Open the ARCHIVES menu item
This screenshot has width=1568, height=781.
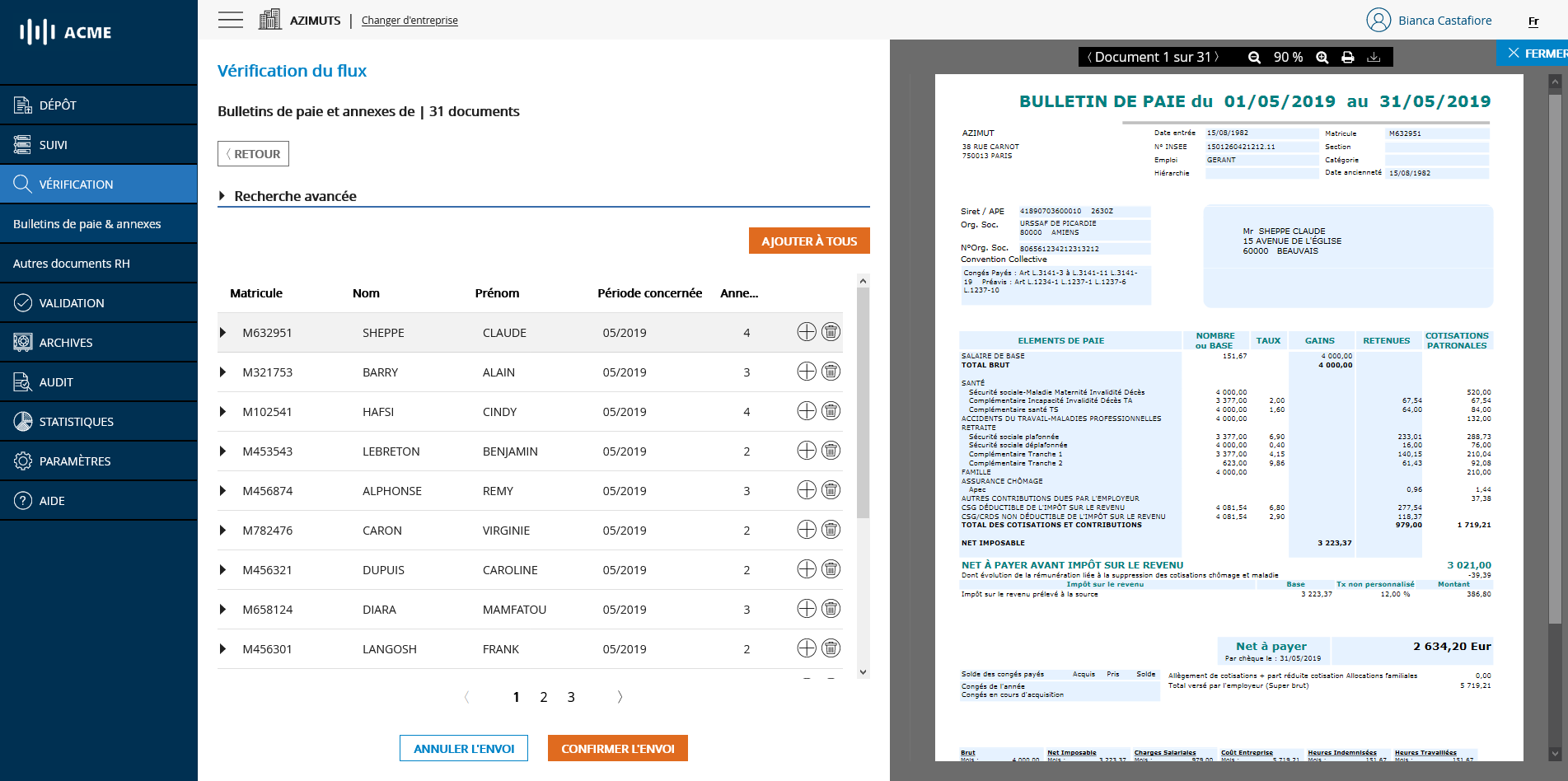click(x=66, y=343)
